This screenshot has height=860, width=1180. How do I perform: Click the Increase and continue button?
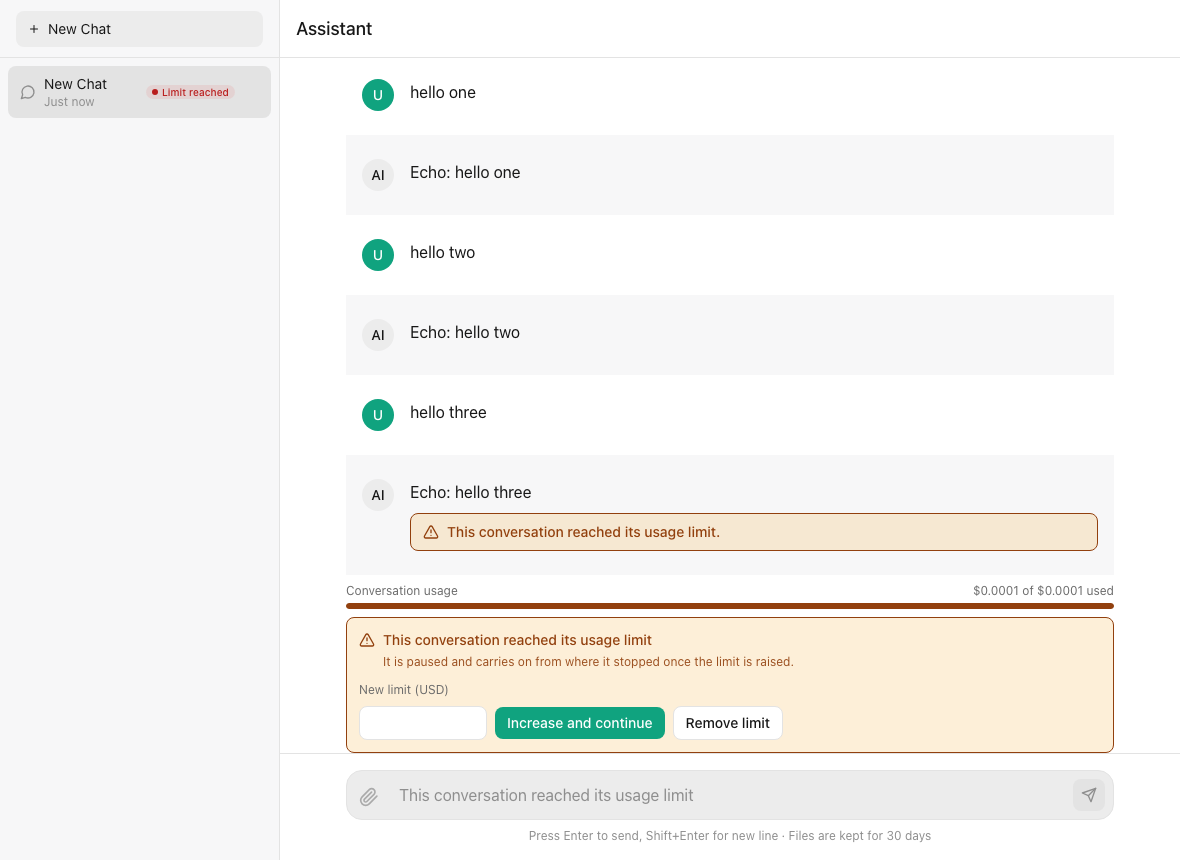pos(579,723)
